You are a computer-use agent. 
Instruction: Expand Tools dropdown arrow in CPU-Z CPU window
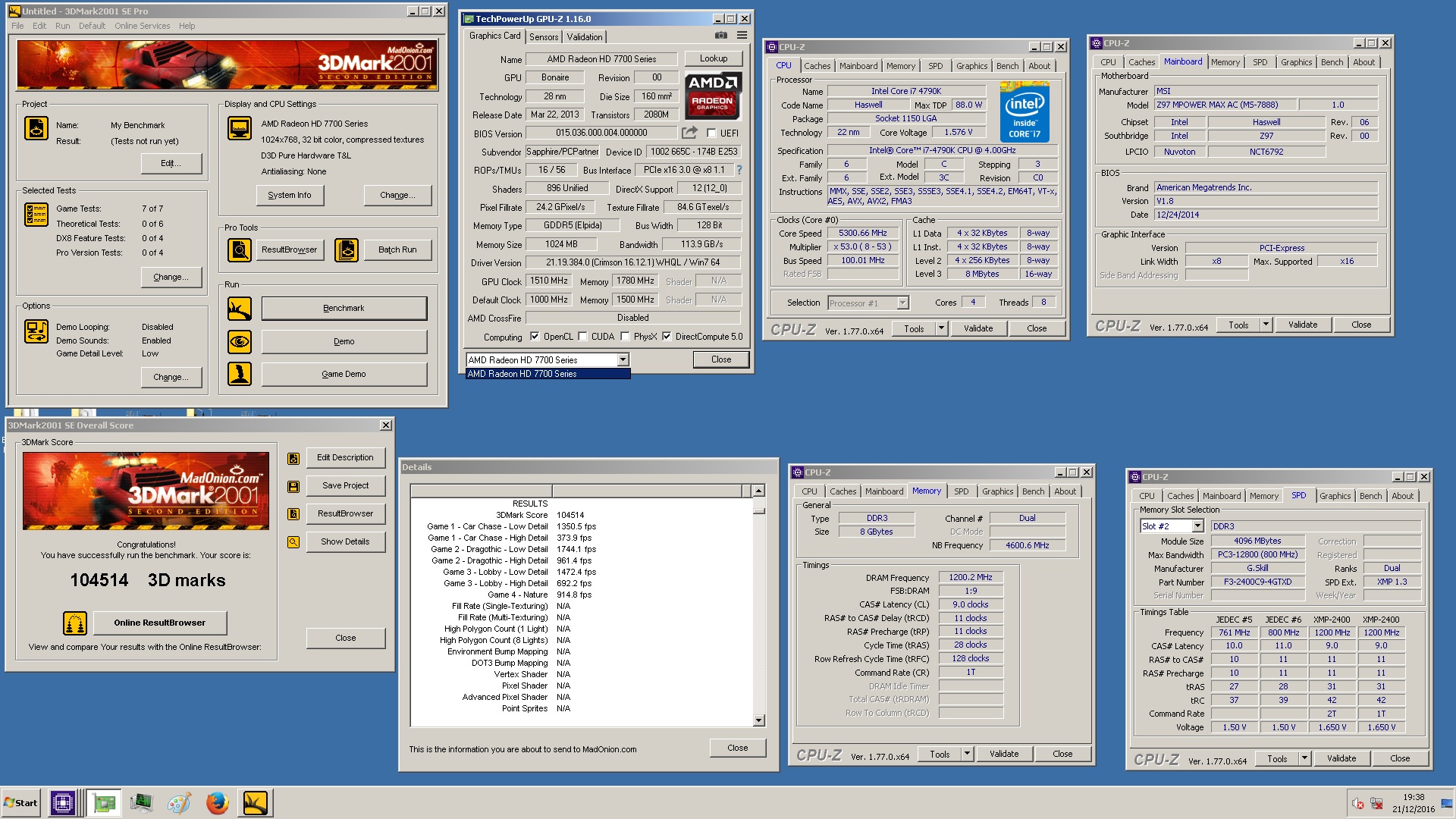pyautogui.click(x=941, y=329)
